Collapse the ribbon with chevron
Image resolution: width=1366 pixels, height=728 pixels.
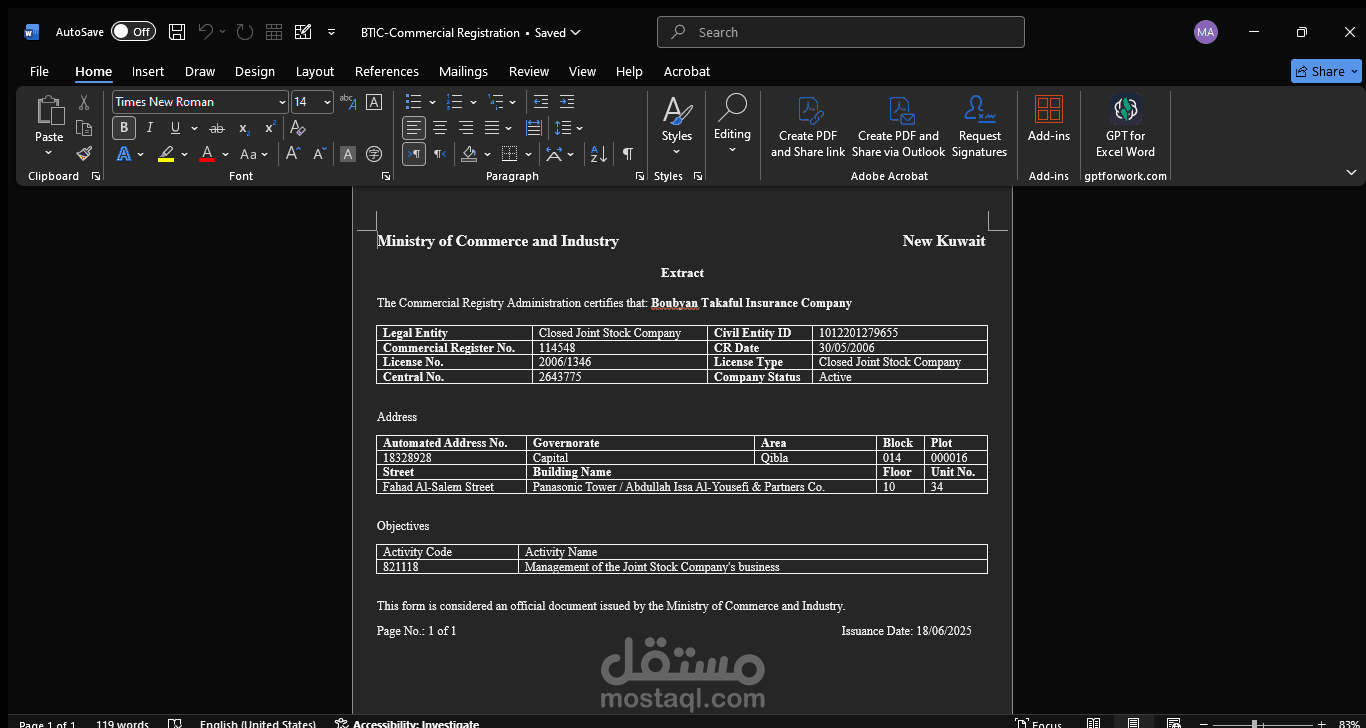pos(1351,172)
